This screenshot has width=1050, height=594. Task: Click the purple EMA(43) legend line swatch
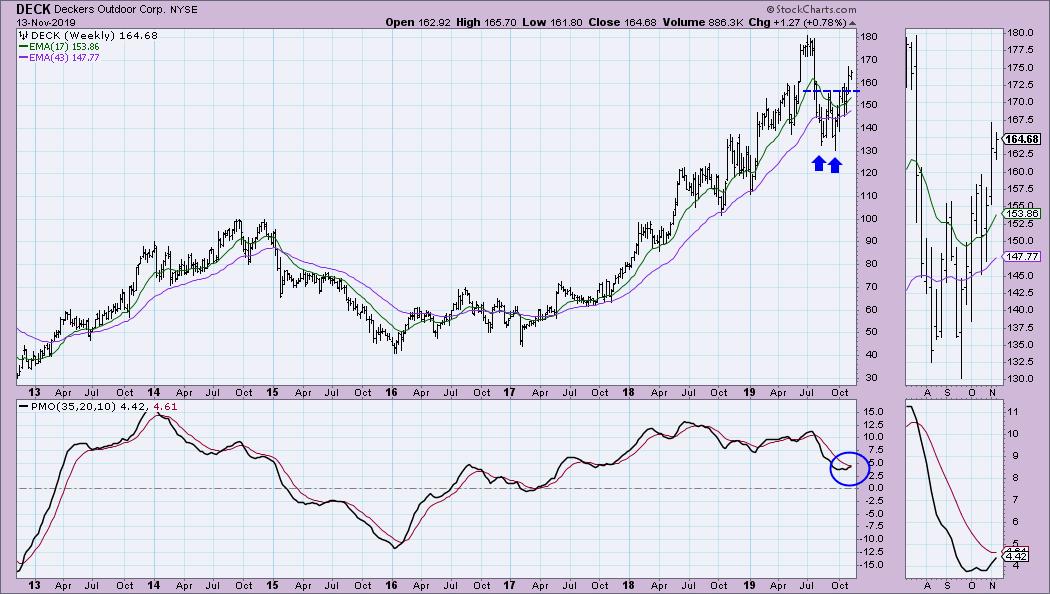(x=23, y=58)
